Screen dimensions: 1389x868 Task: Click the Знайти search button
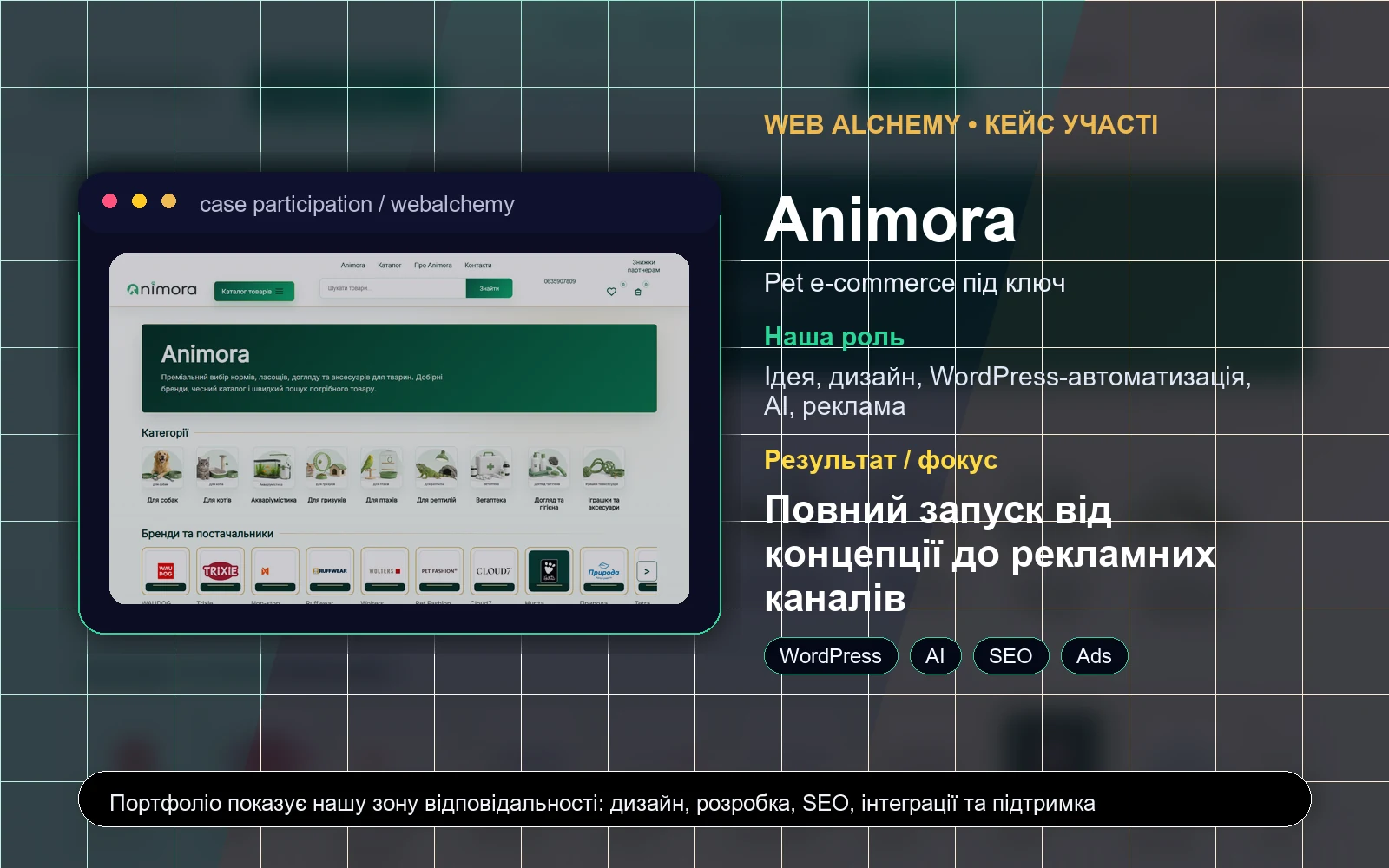(489, 288)
